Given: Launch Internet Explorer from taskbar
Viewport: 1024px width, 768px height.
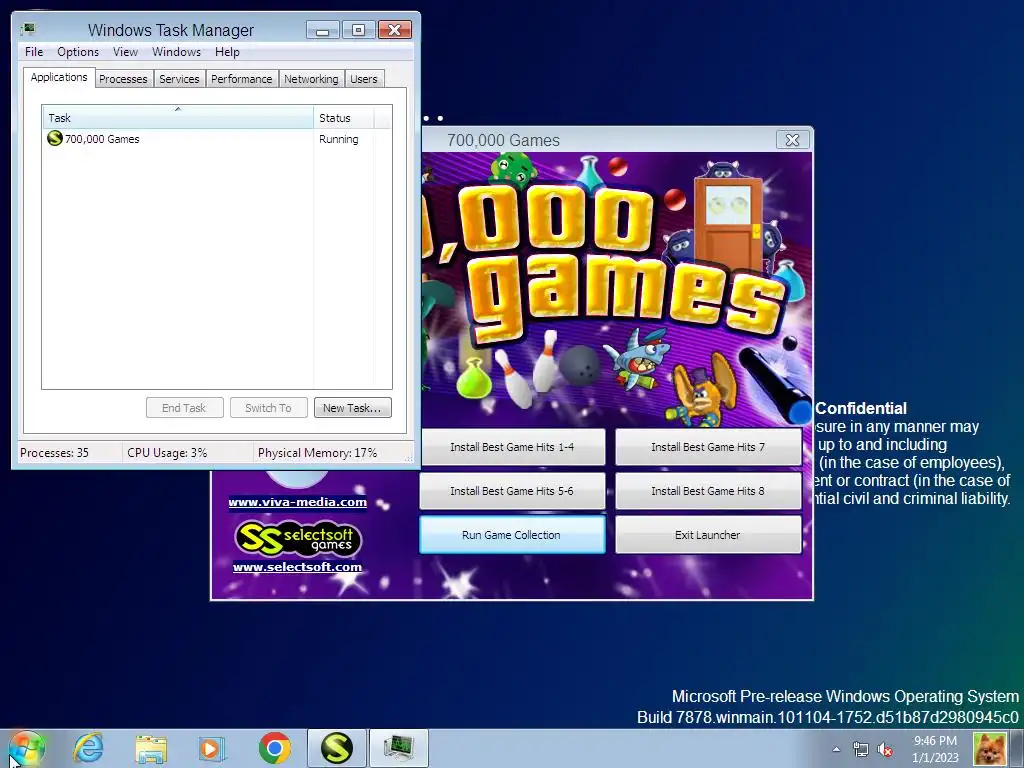Looking at the screenshot, I should click(x=88, y=748).
